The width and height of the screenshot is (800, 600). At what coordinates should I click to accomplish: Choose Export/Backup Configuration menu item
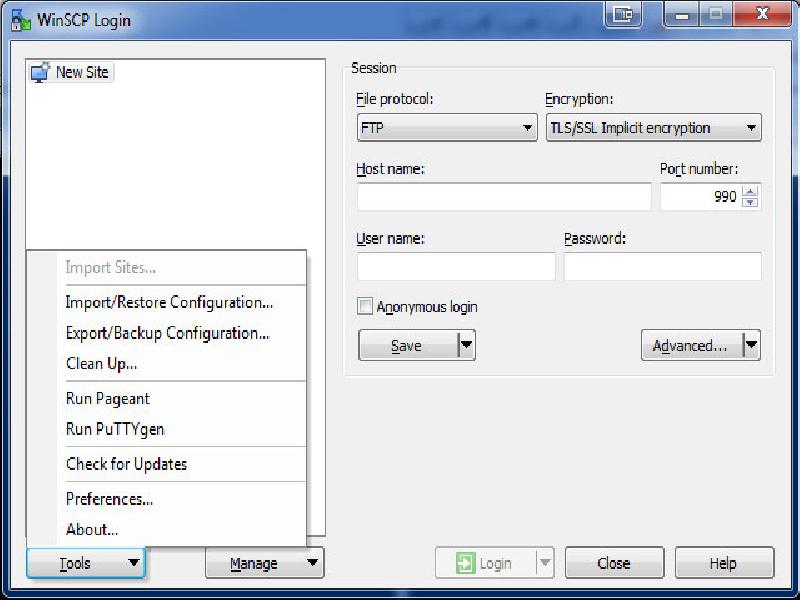pos(167,333)
